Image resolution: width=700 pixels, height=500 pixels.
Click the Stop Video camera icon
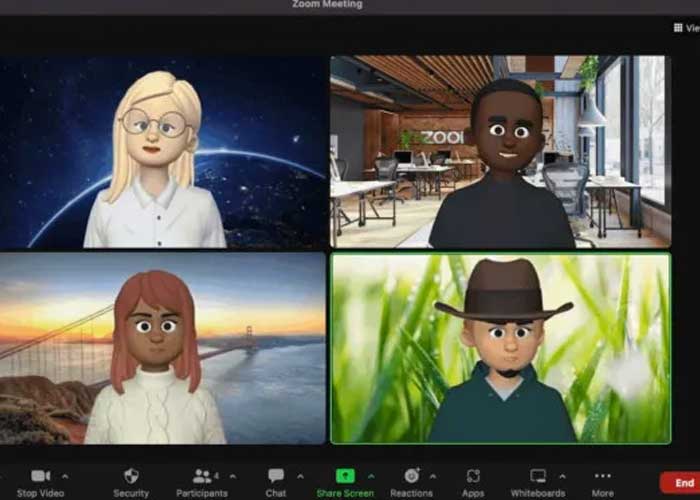click(x=41, y=476)
